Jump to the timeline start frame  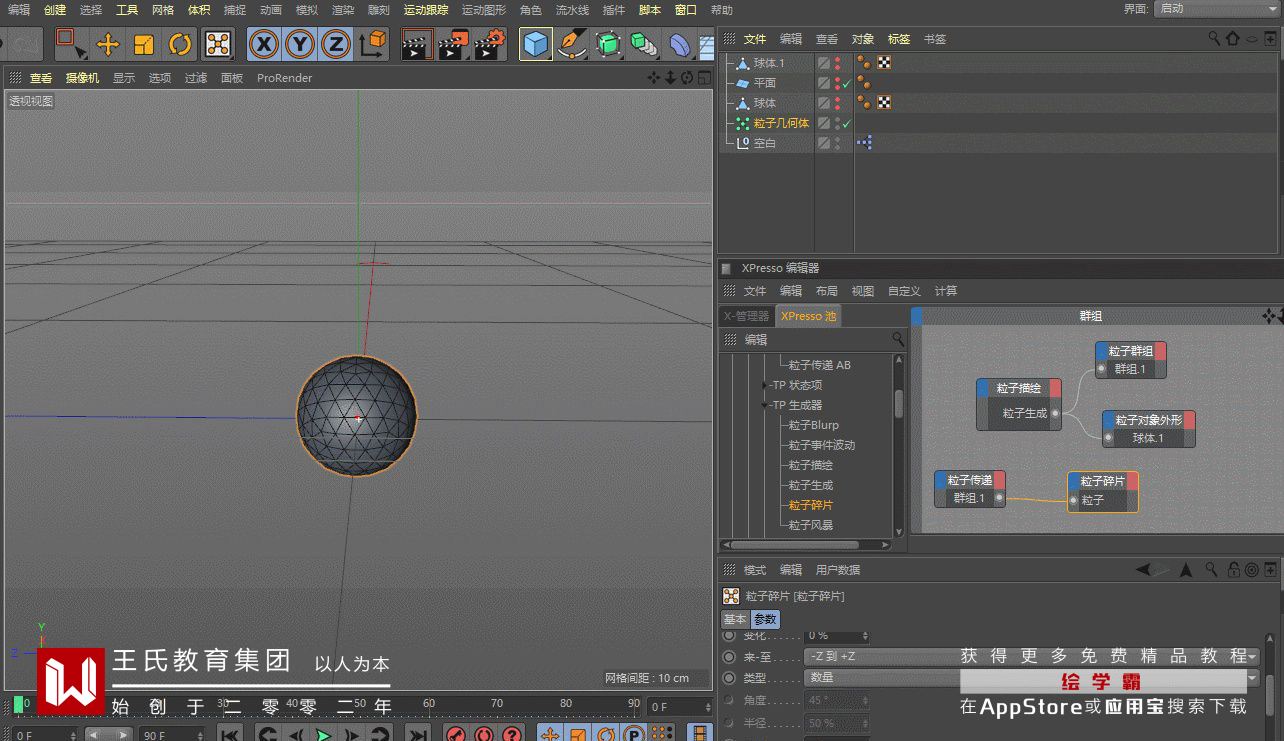[230, 734]
